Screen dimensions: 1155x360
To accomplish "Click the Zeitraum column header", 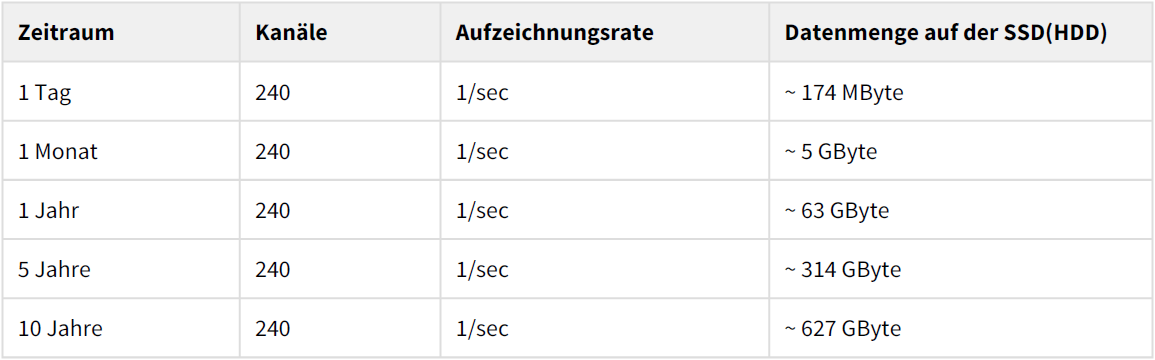I will coord(66,33).
